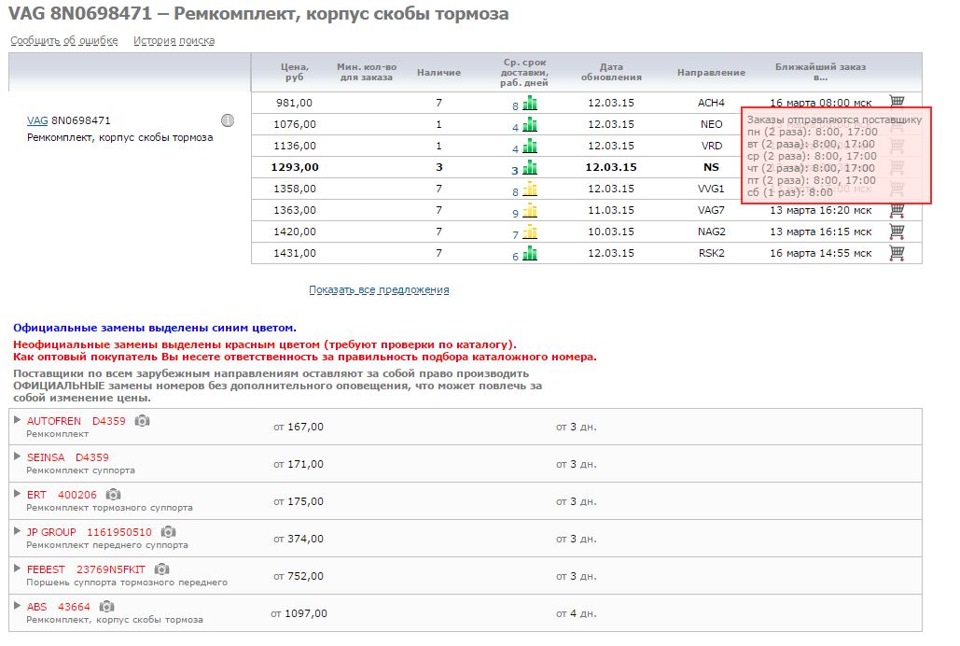Click 'Показать все предложения' link

379,290
